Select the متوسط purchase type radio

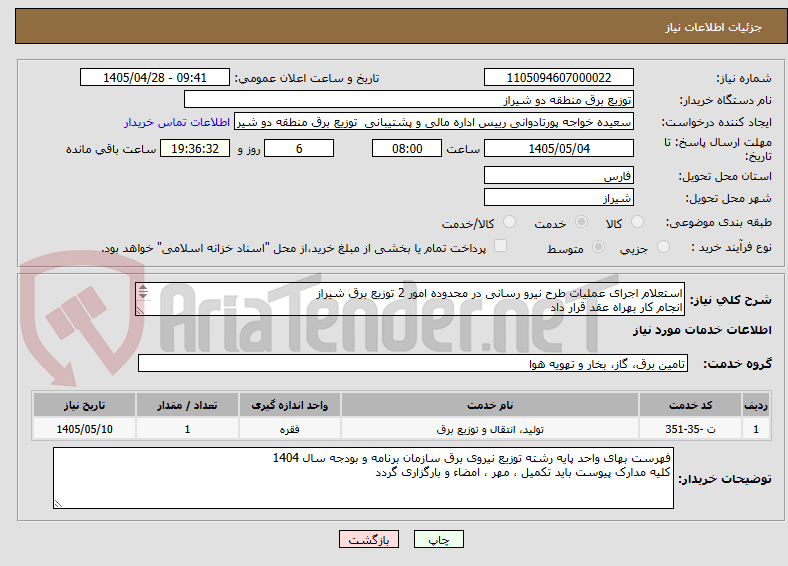(x=598, y=246)
